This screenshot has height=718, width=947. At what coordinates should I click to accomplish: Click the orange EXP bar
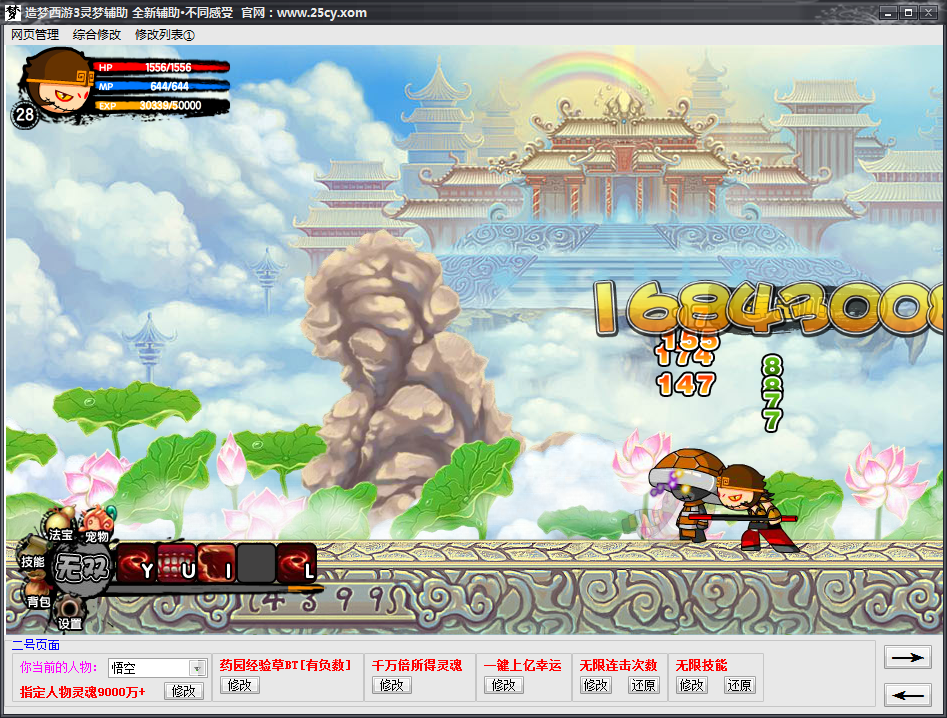coord(162,106)
